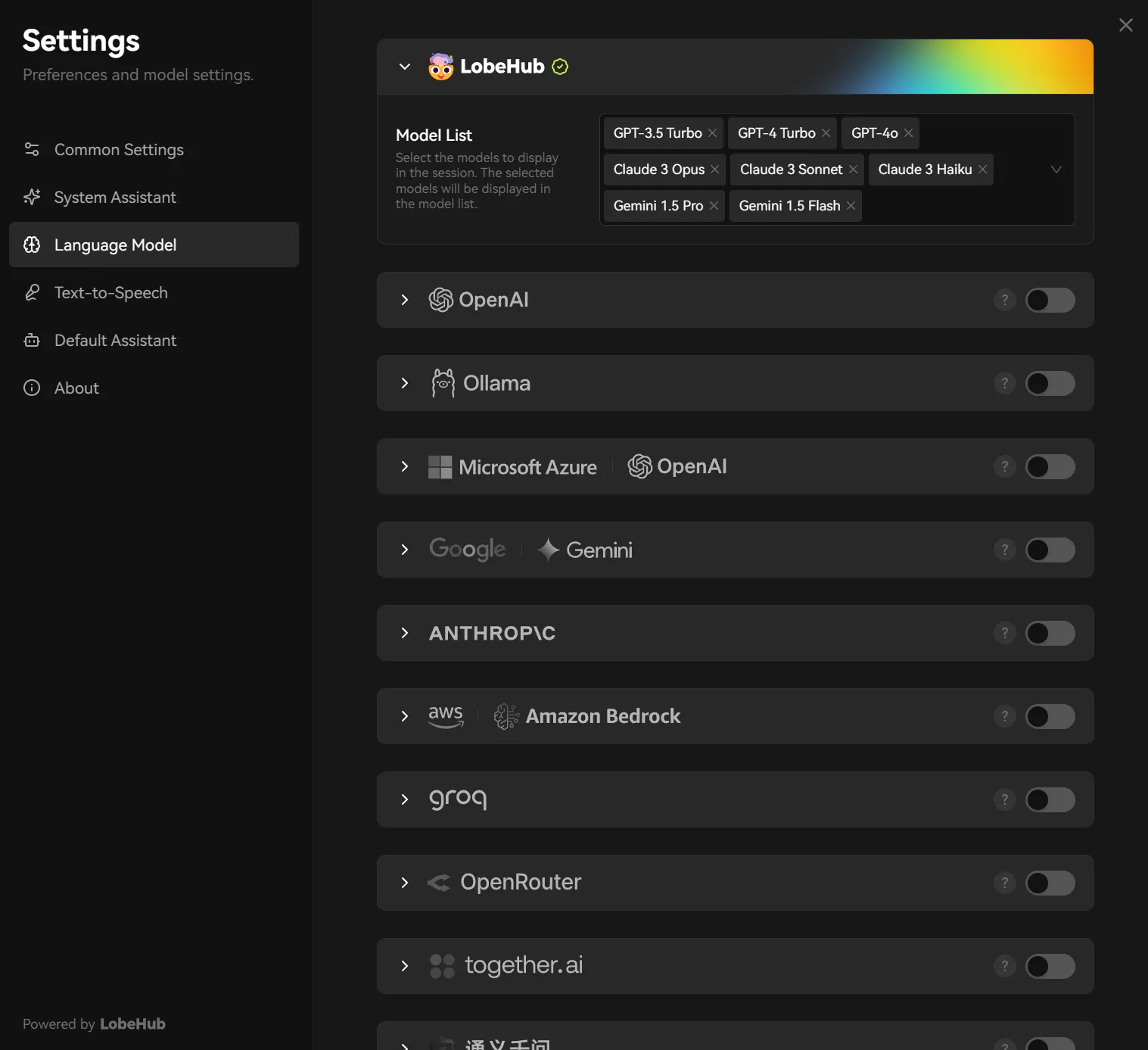The image size is (1148, 1050).
Task: Open Common Settings section
Action: tap(154, 149)
